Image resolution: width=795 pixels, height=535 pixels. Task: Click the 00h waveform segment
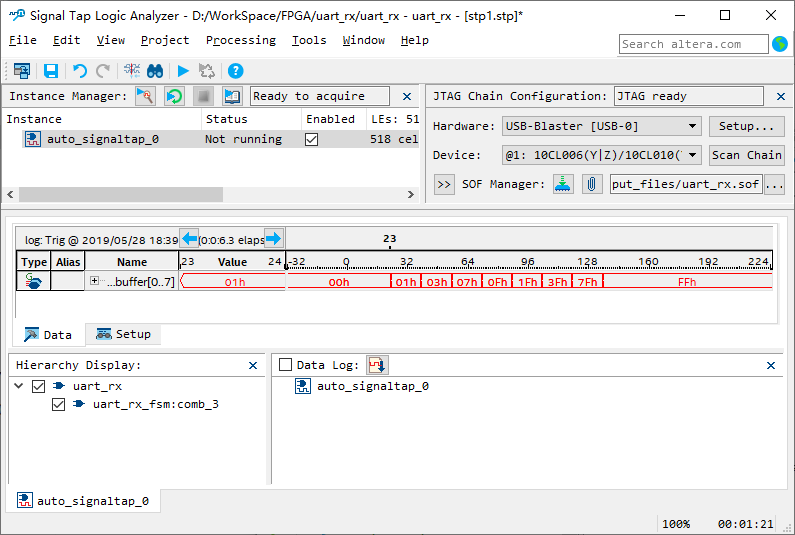point(339,282)
